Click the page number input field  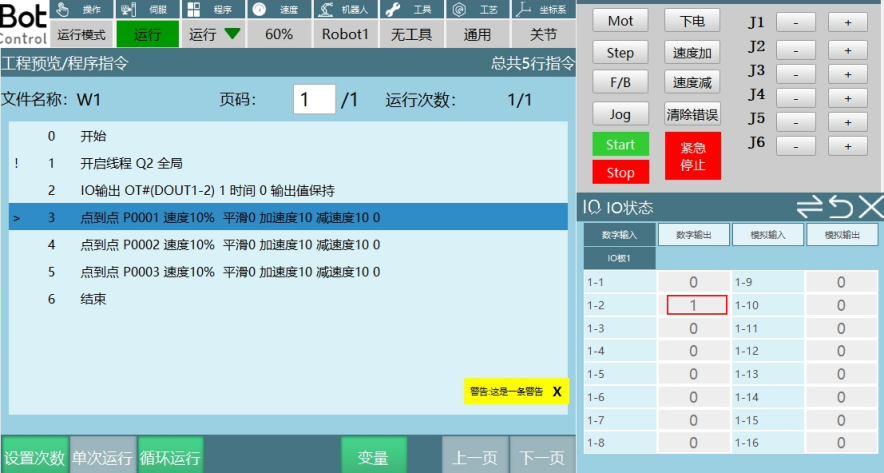(x=314, y=99)
